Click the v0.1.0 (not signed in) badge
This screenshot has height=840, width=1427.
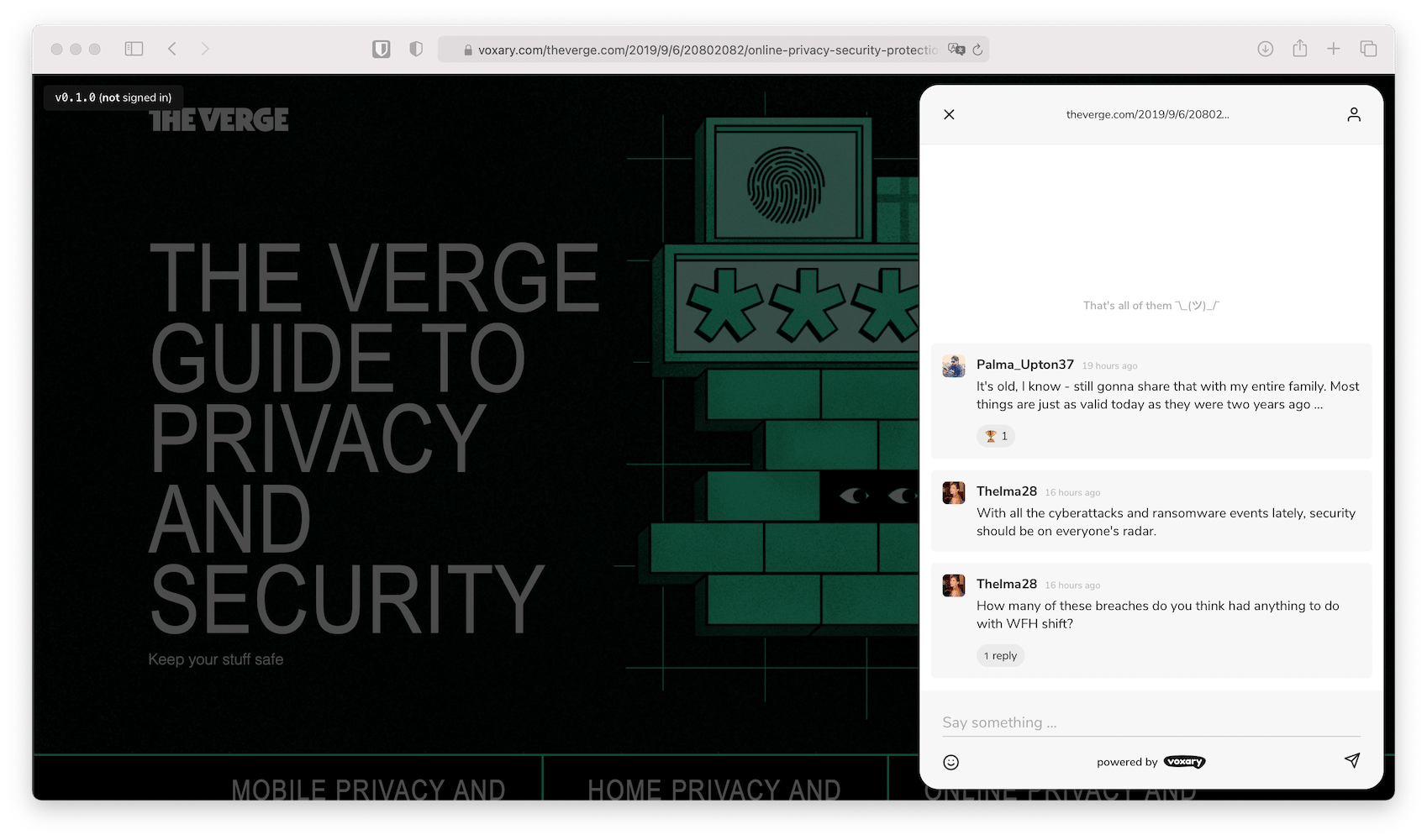(113, 97)
